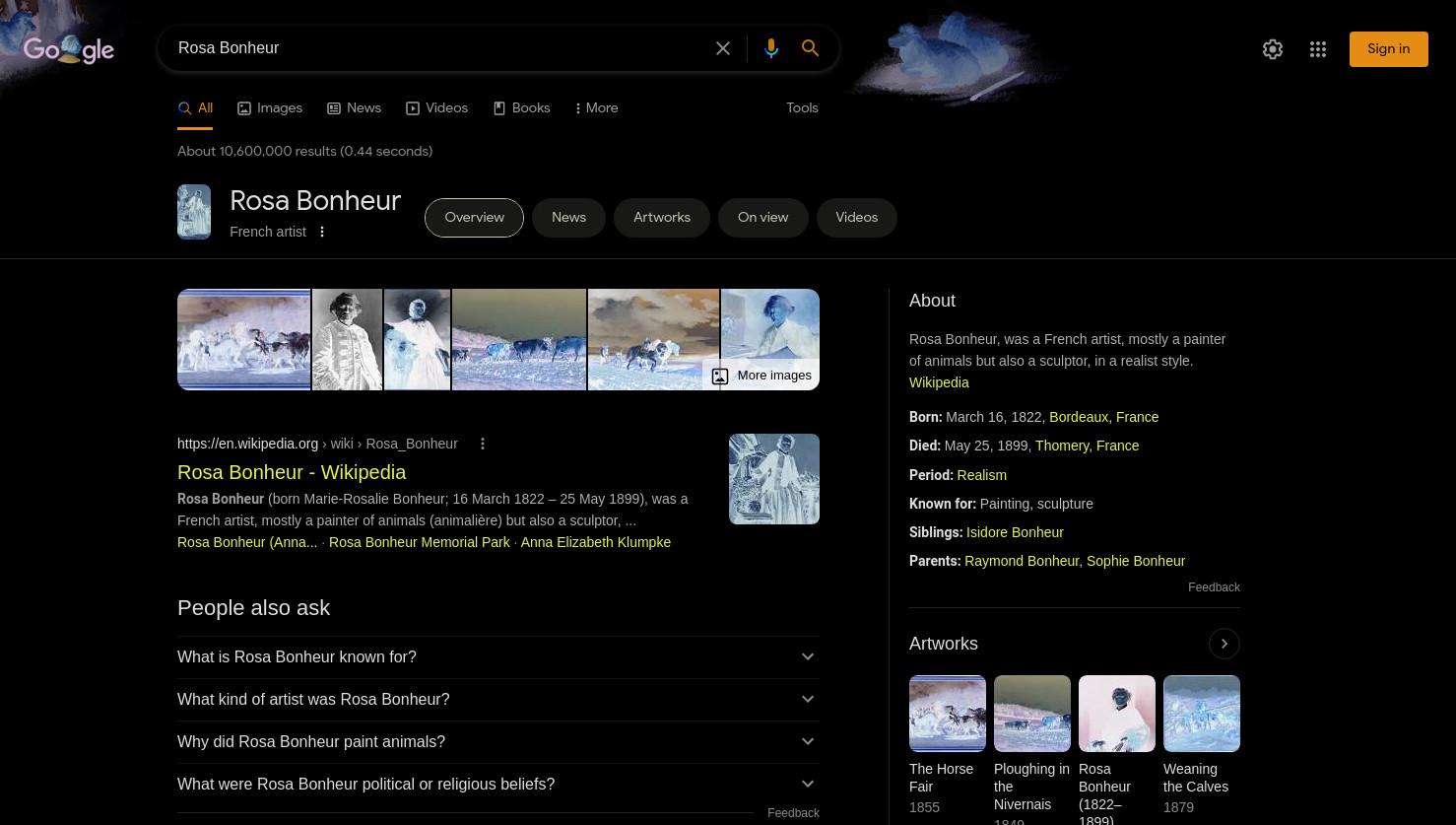This screenshot has height=825, width=1456.
Task: Switch to the News search tab
Action: coord(354,108)
